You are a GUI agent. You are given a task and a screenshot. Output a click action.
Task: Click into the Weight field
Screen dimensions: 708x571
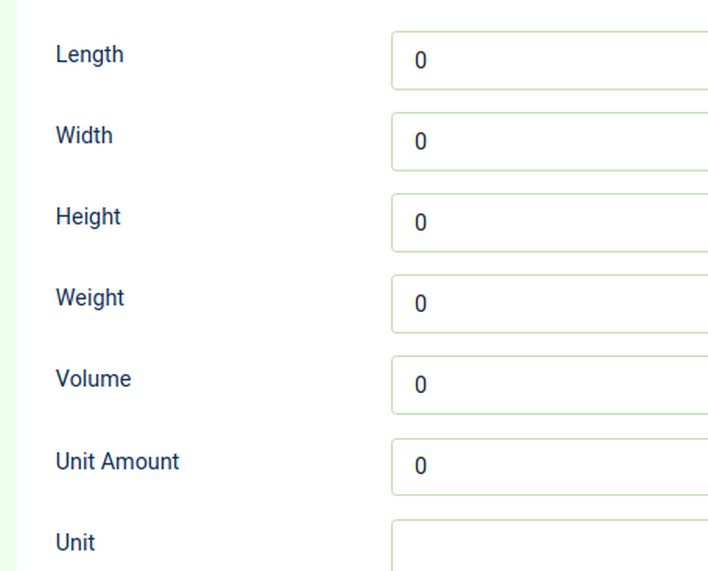point(550,304)
